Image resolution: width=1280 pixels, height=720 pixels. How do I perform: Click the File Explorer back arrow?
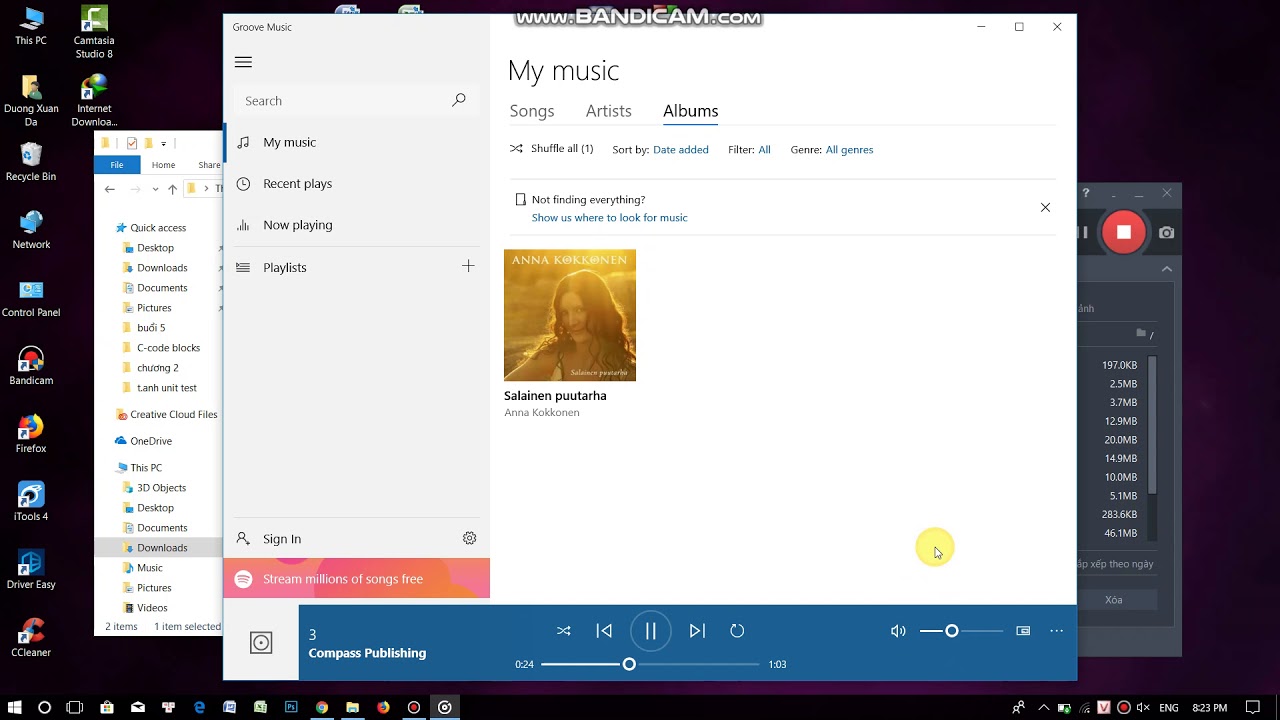click(110, 189)
